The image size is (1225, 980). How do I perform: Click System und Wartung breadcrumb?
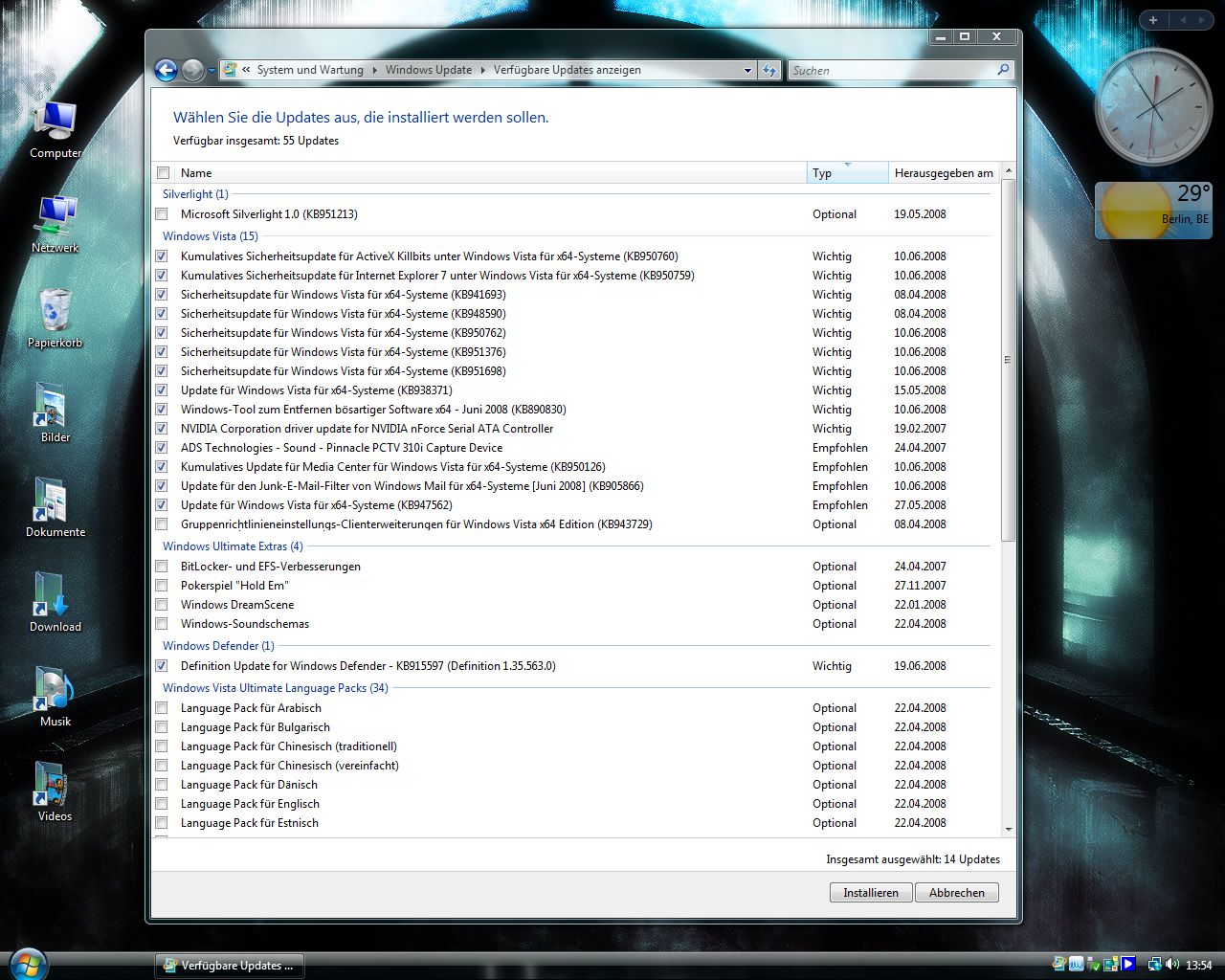click(x=310, y=70)
